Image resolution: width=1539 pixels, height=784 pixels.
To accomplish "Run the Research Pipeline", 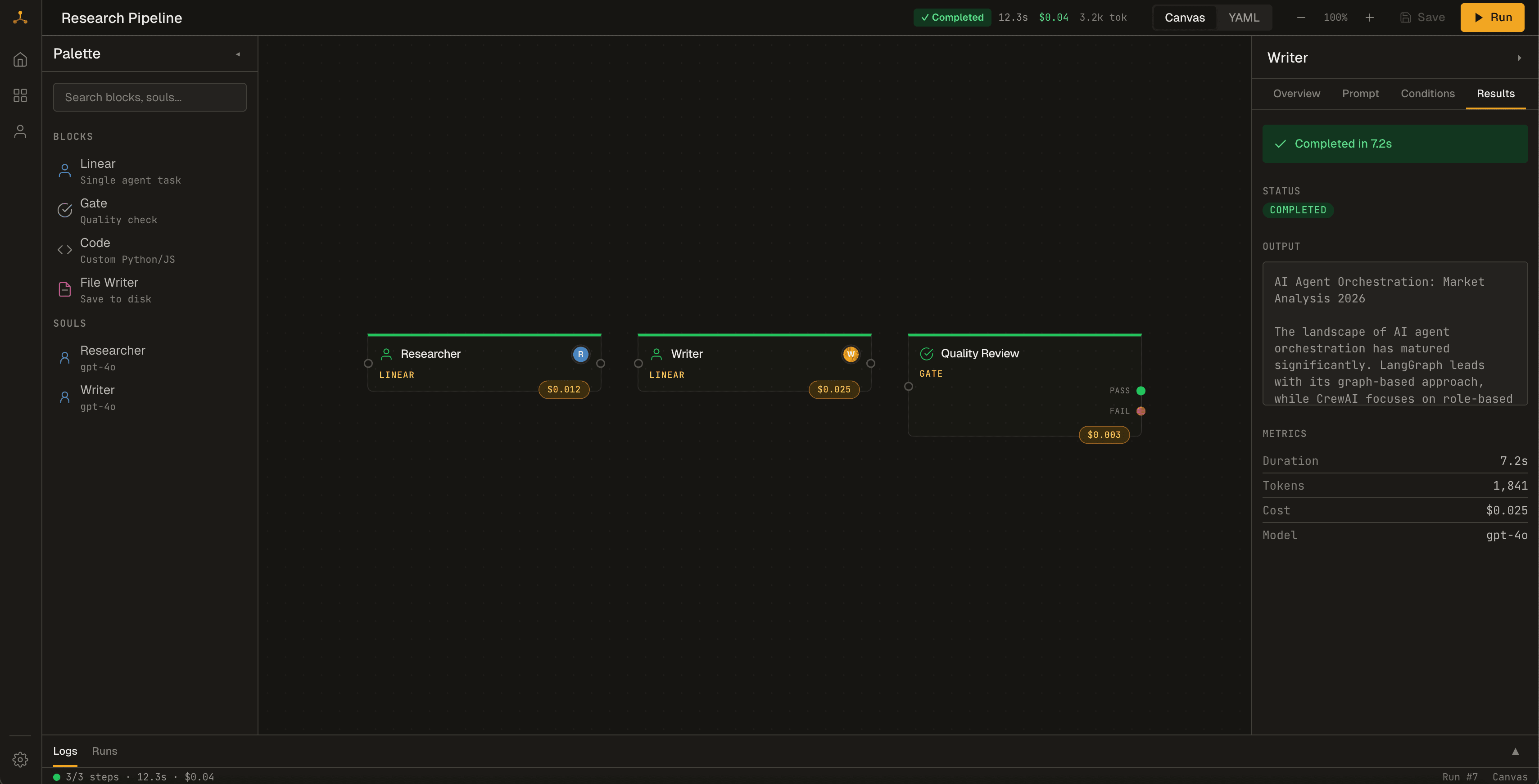I will (1492, 17).
